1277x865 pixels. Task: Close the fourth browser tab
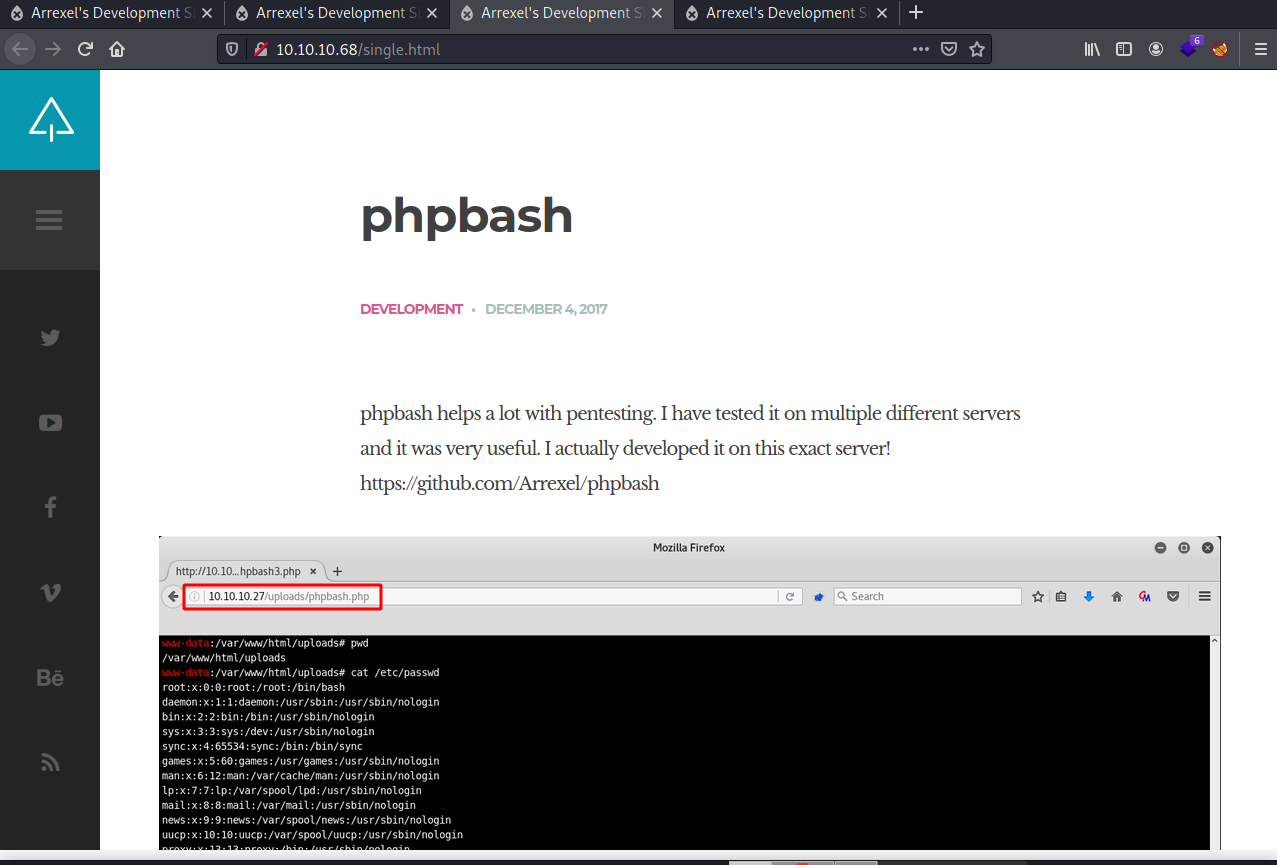pyautogui.click(x=881, y=13)
